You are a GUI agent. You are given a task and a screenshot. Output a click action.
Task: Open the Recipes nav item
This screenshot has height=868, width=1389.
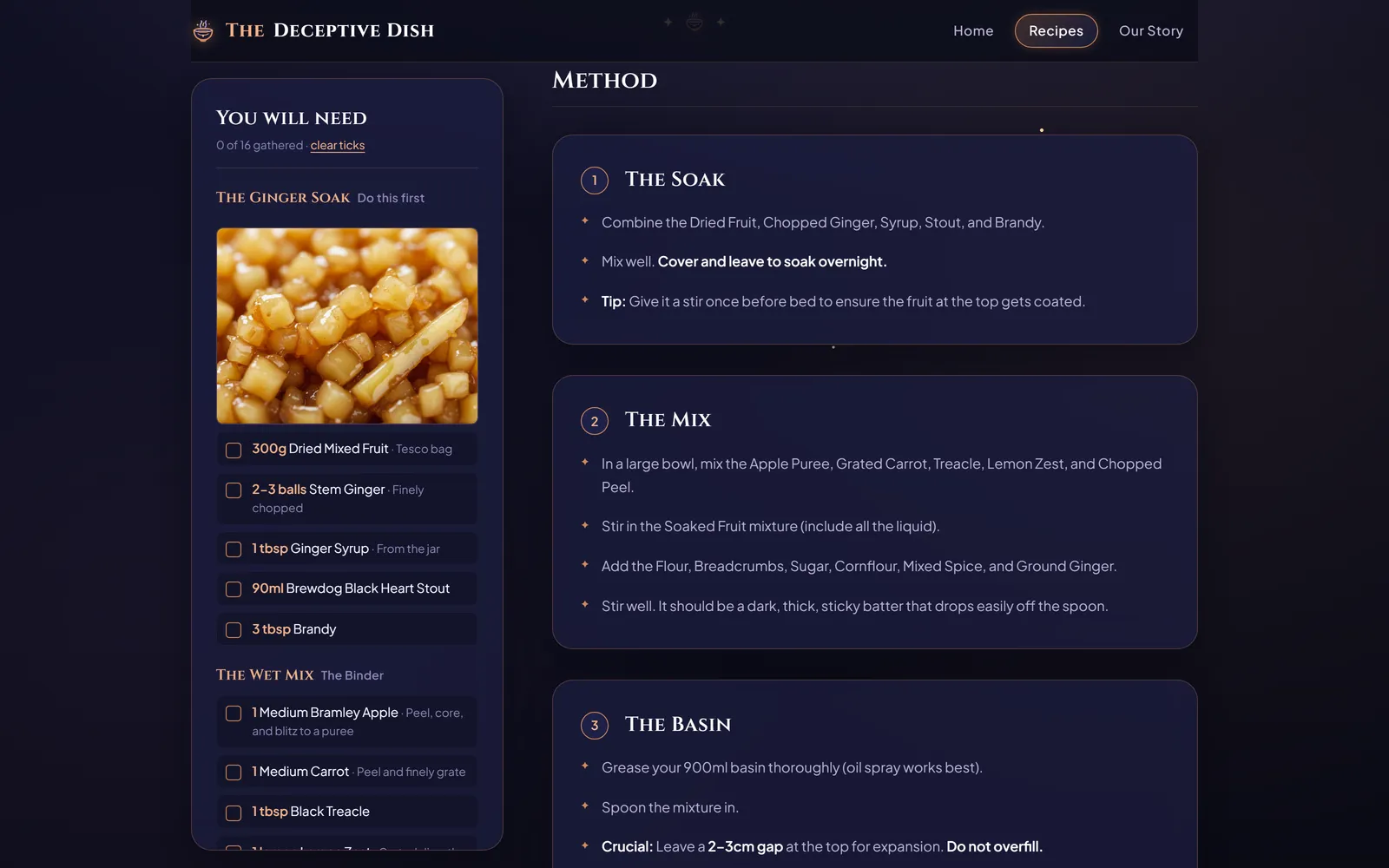[x=1056, y=30]
